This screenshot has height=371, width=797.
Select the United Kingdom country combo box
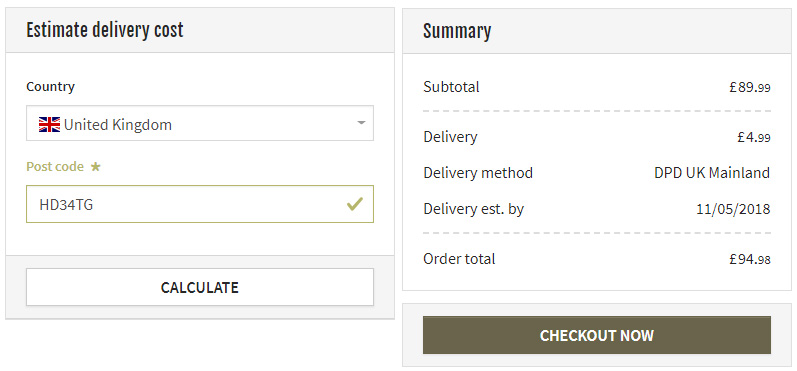click(200, 123)
